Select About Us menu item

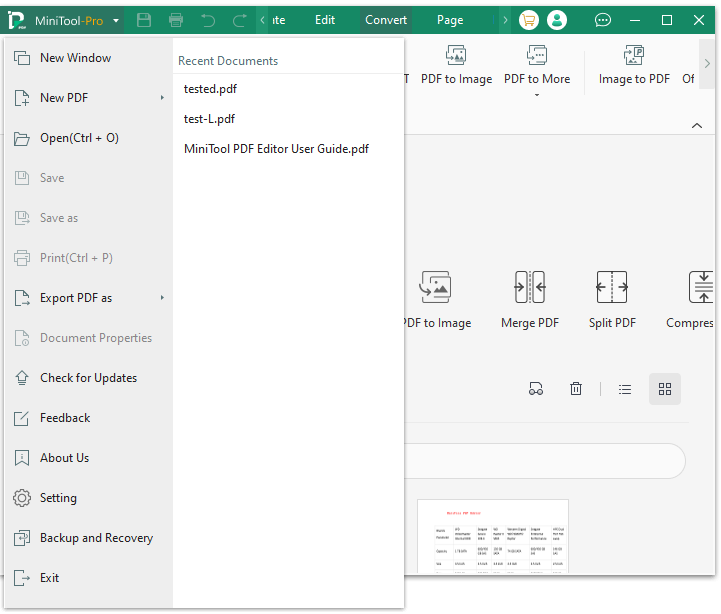[88, 458]
